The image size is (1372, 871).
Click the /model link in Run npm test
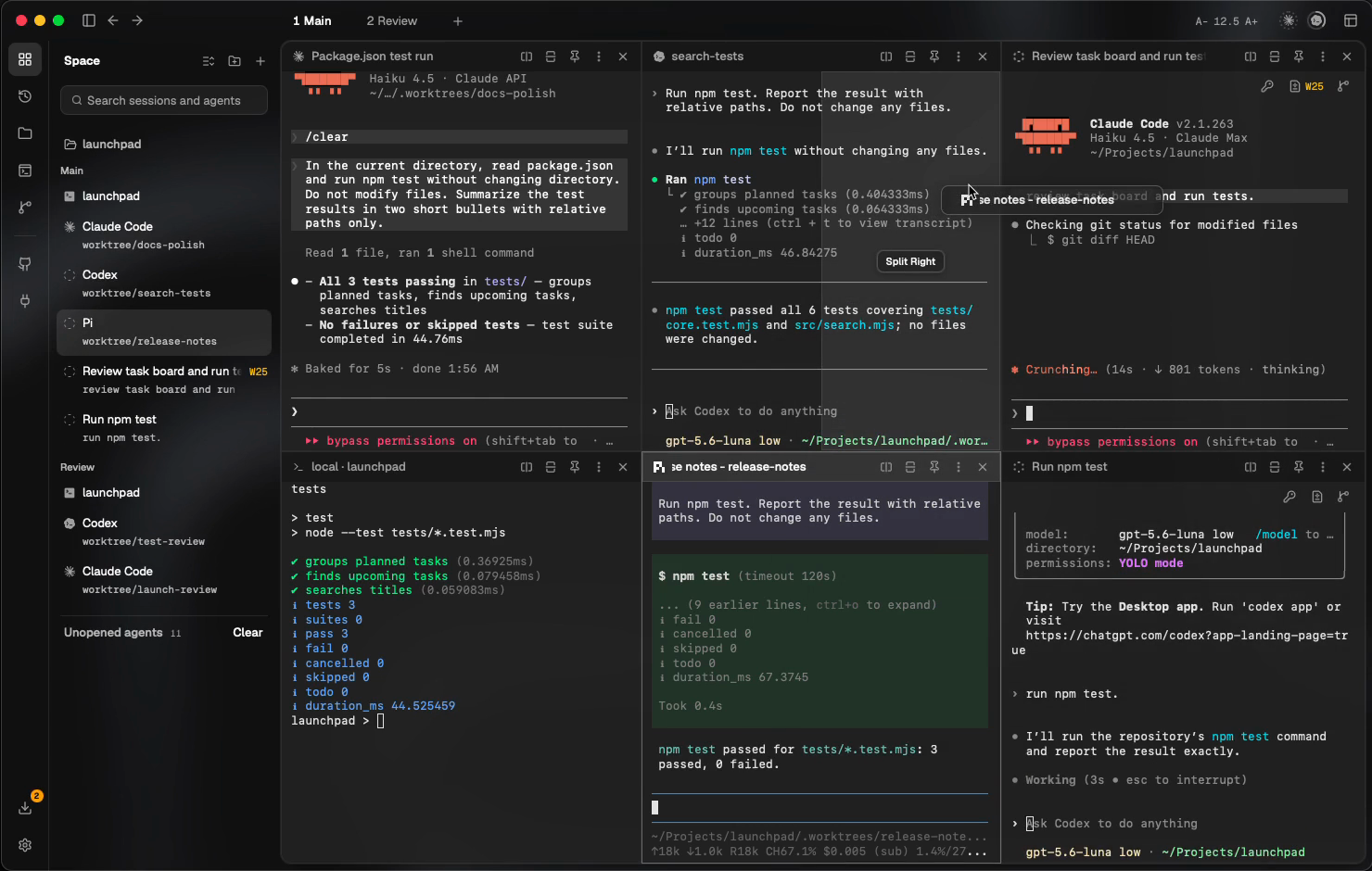(1277, 535)
